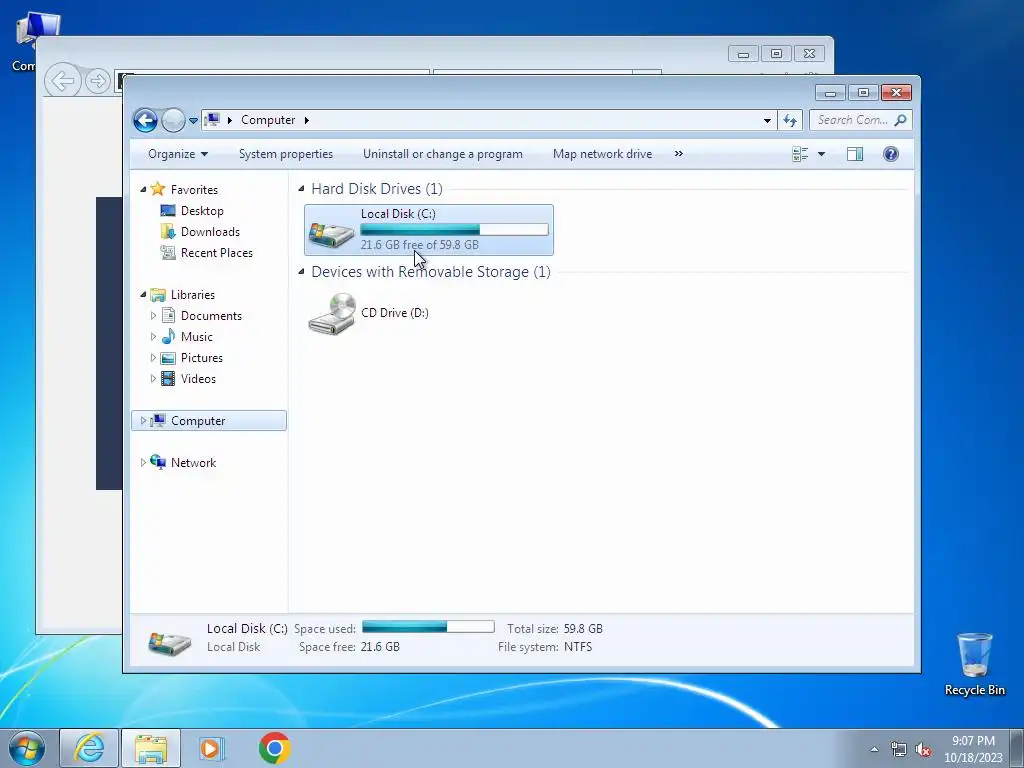
Task: Click Uninstall or change a program
Action: coord(443,154)
